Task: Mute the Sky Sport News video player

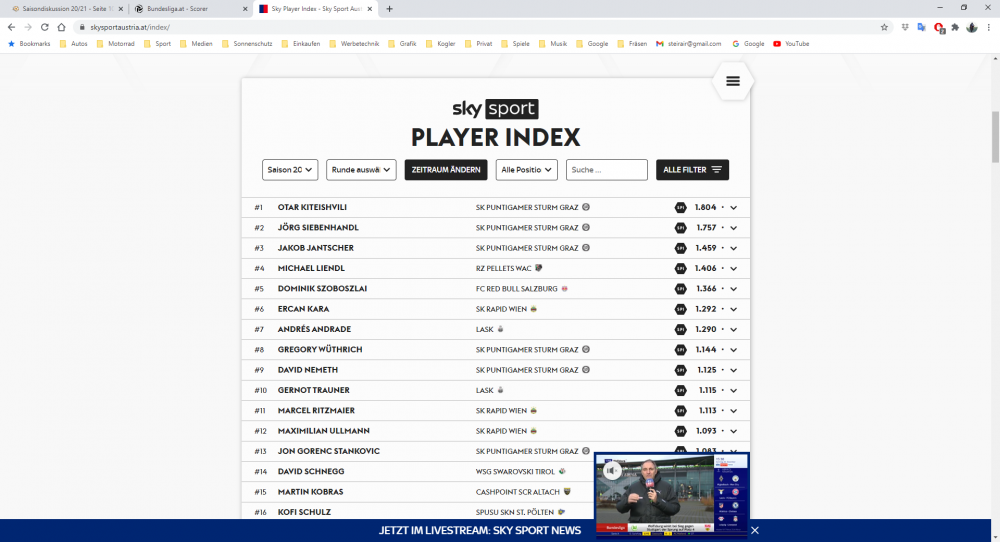Action: pyautogui.click(x=612, y=471)
